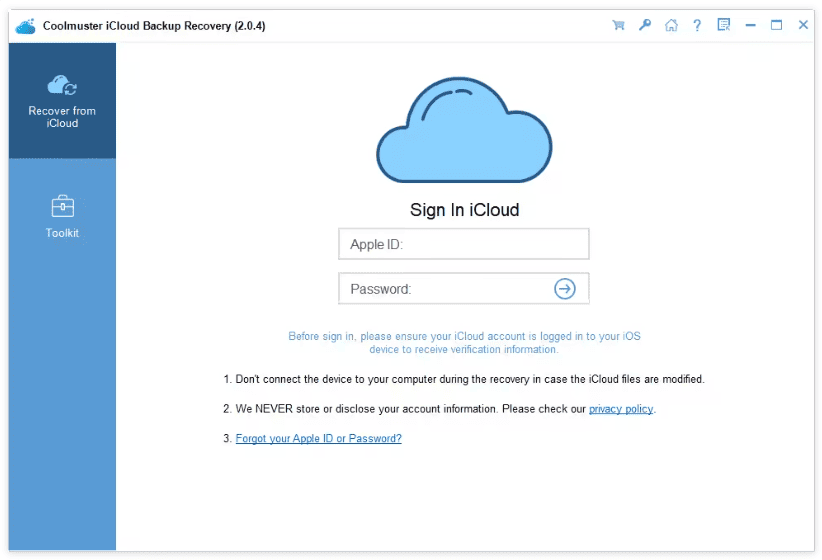Maximize the Coolmuster window
Viewport: 822px width, 560px height.
click(776, 25)
